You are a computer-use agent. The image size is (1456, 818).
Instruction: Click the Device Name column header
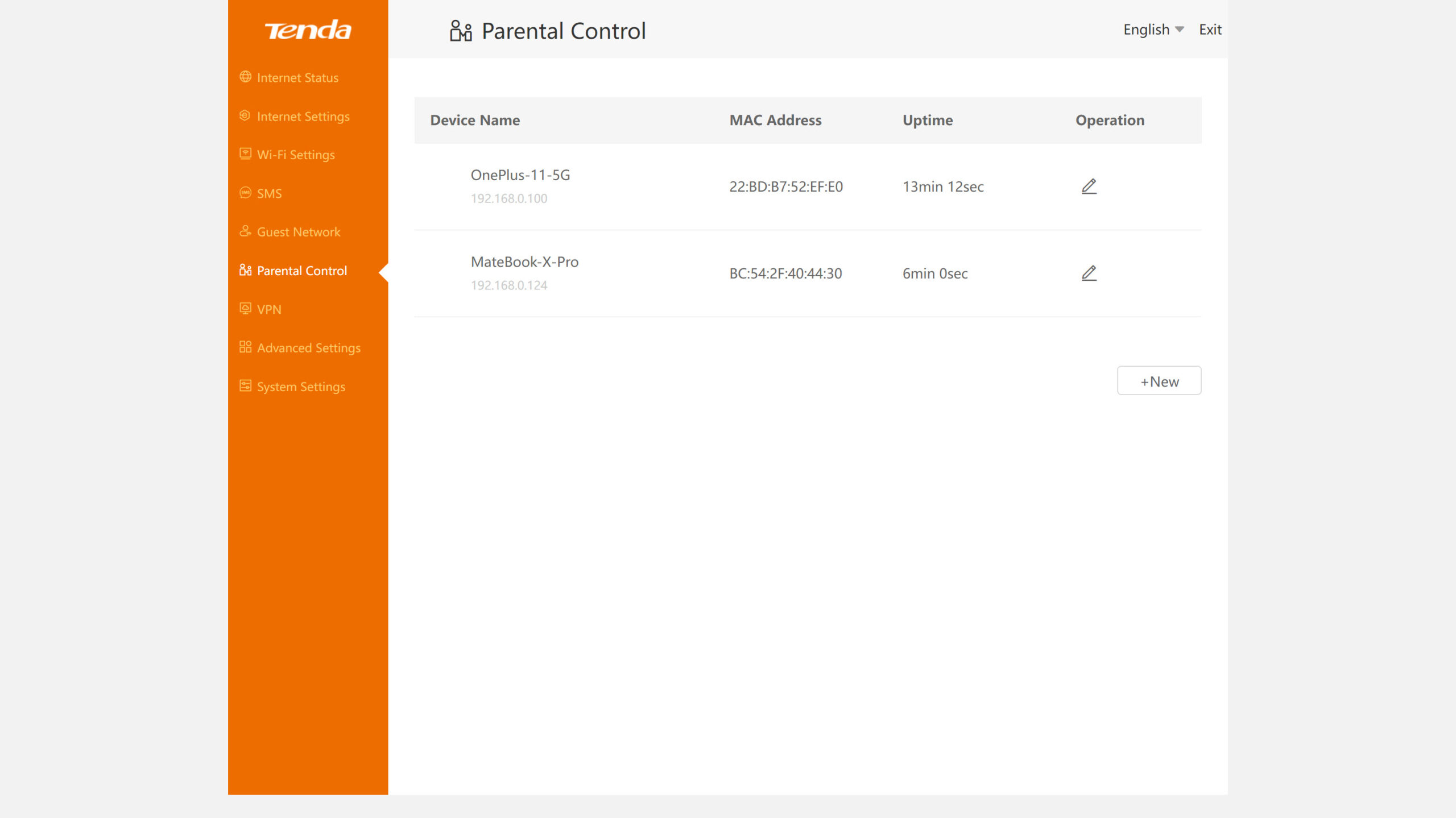pos(475,121)
